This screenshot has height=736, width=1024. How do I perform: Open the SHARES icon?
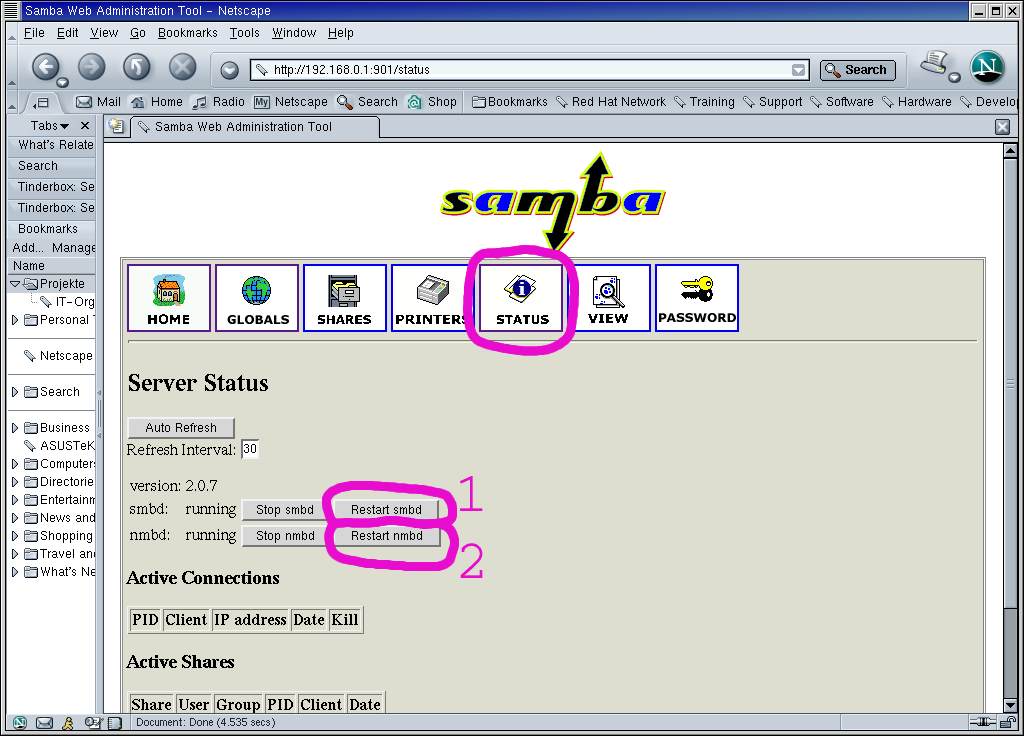(344, 297)
